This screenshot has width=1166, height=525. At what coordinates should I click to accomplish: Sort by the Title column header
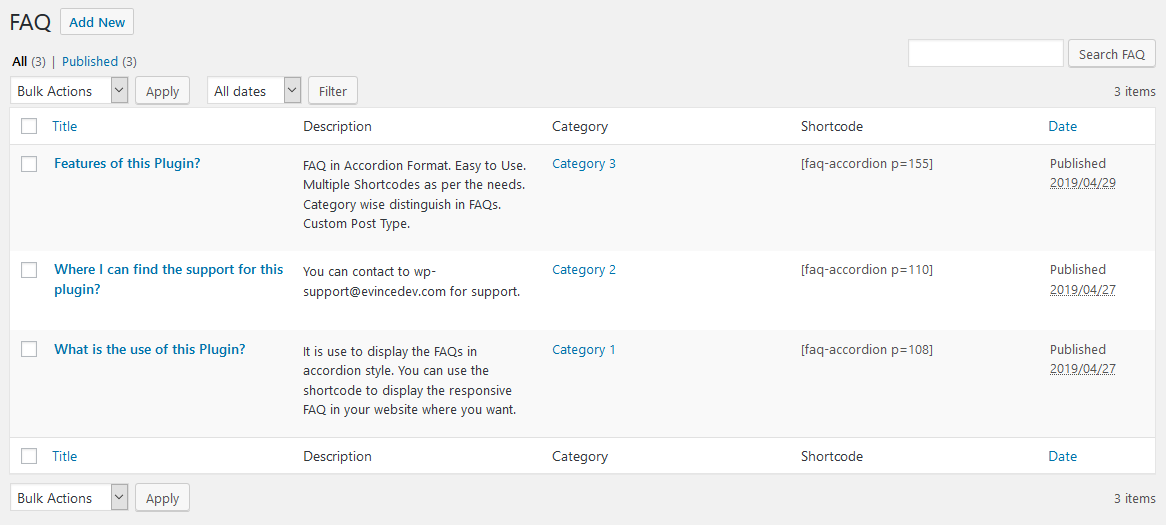tap(65, 126)
